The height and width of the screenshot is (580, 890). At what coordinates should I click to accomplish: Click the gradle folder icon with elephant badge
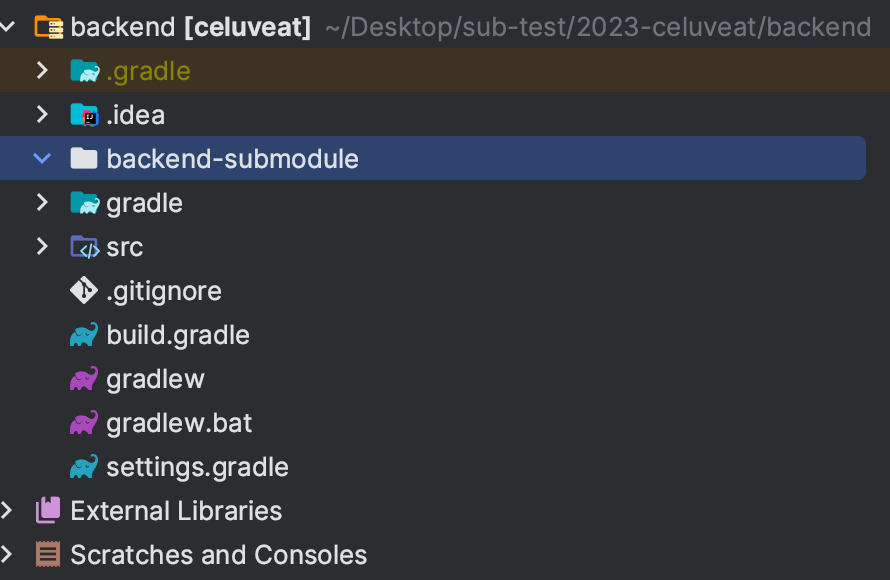(85, 202)
